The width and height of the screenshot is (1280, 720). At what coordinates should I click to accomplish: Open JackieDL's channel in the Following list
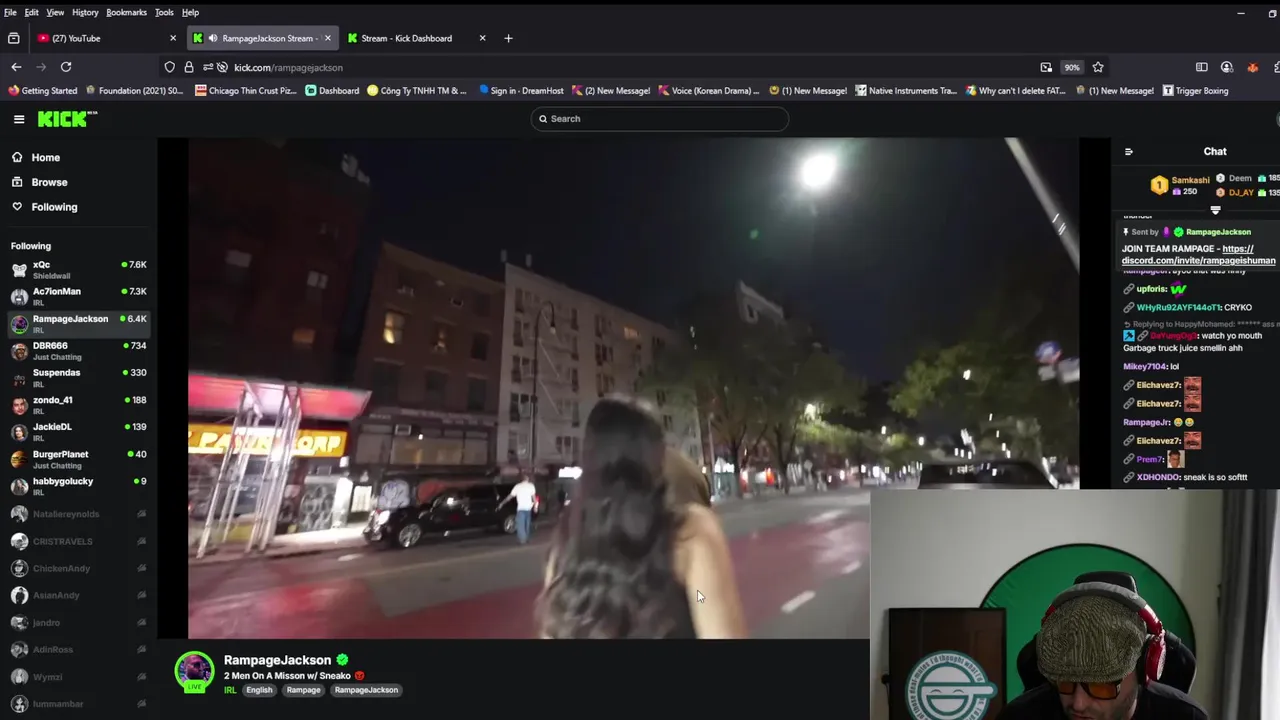(x=78, y=432)
